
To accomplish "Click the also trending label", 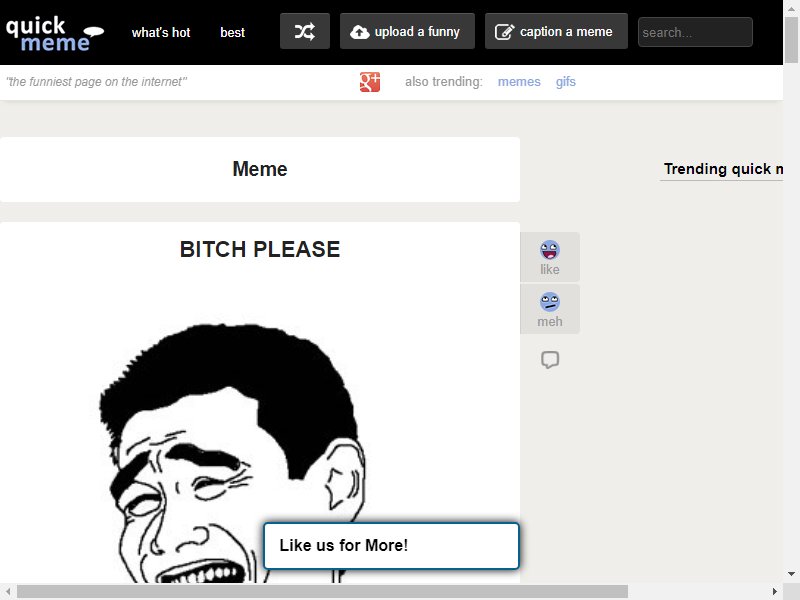I will click(x=443, y=82).
